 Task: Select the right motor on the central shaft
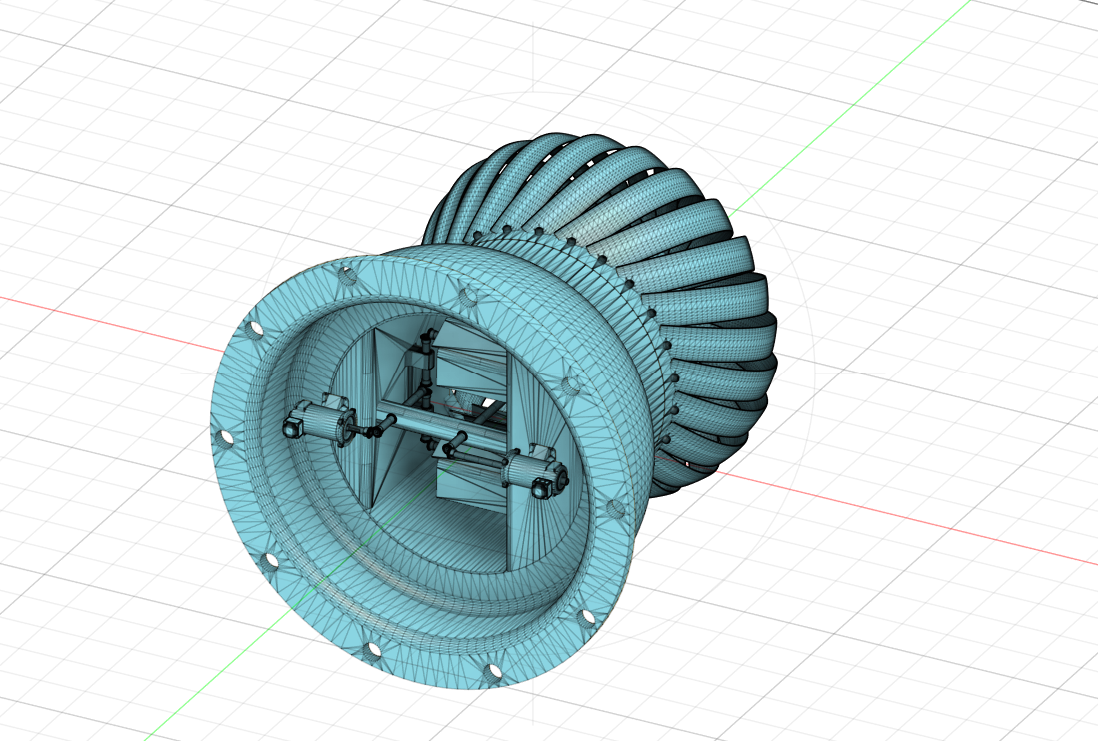pos(534,473)
